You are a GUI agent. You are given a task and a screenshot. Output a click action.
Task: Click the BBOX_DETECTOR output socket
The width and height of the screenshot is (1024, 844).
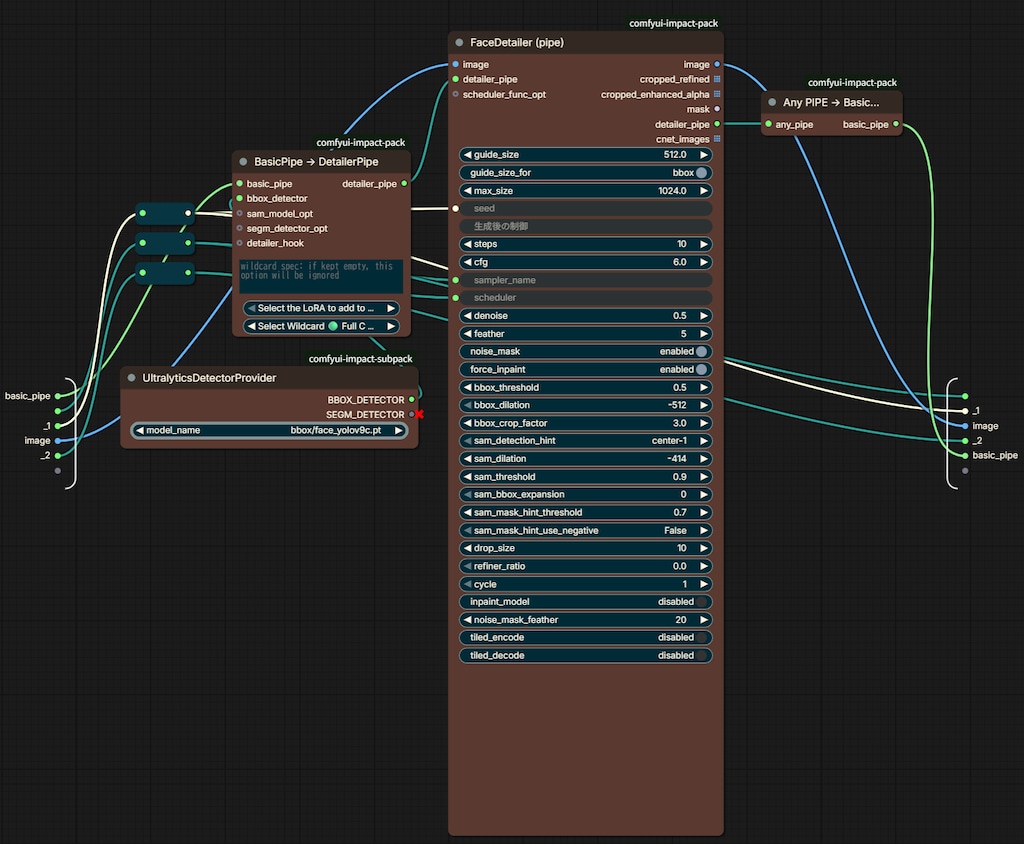411,399
